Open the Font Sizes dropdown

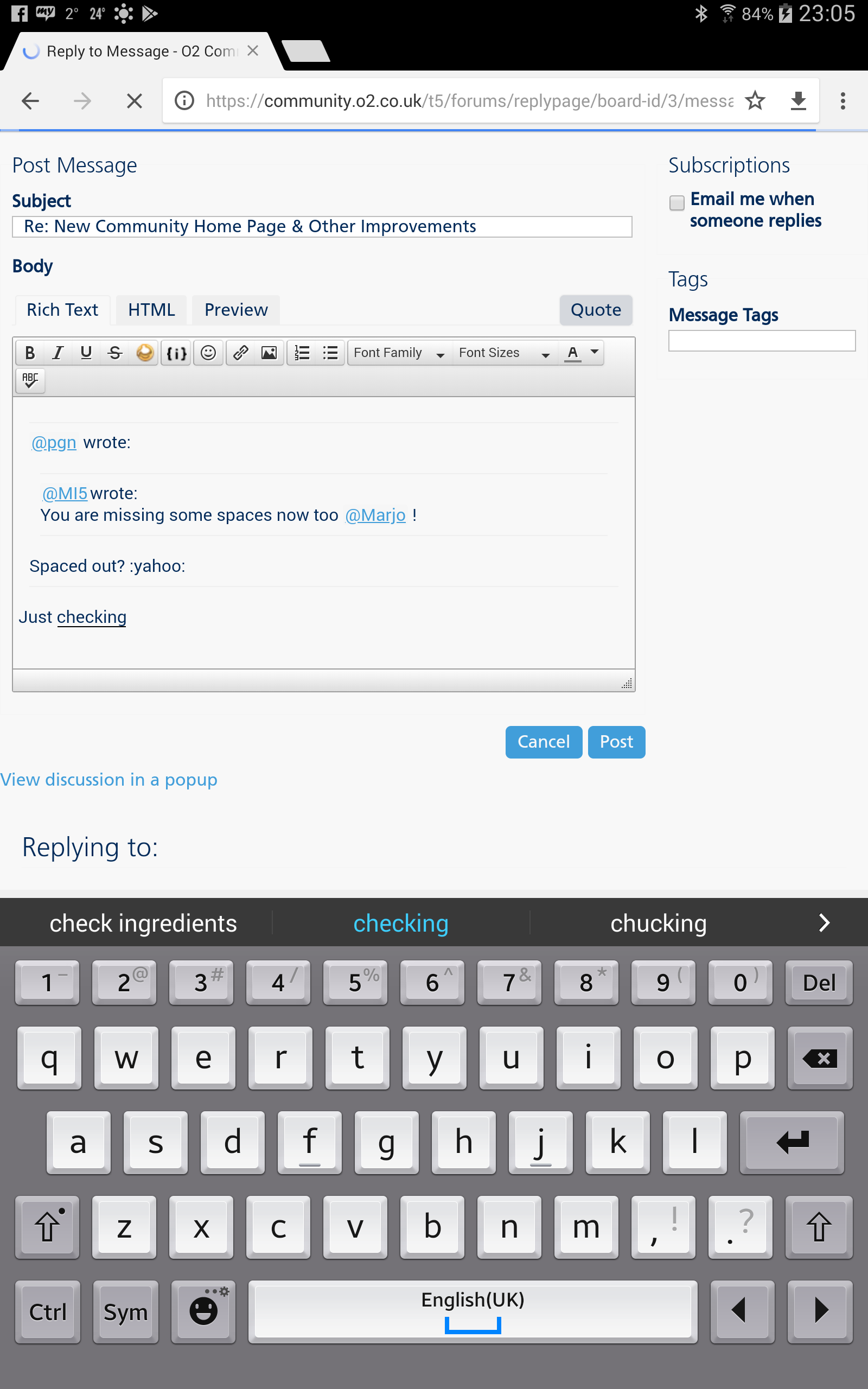point(505,353)
